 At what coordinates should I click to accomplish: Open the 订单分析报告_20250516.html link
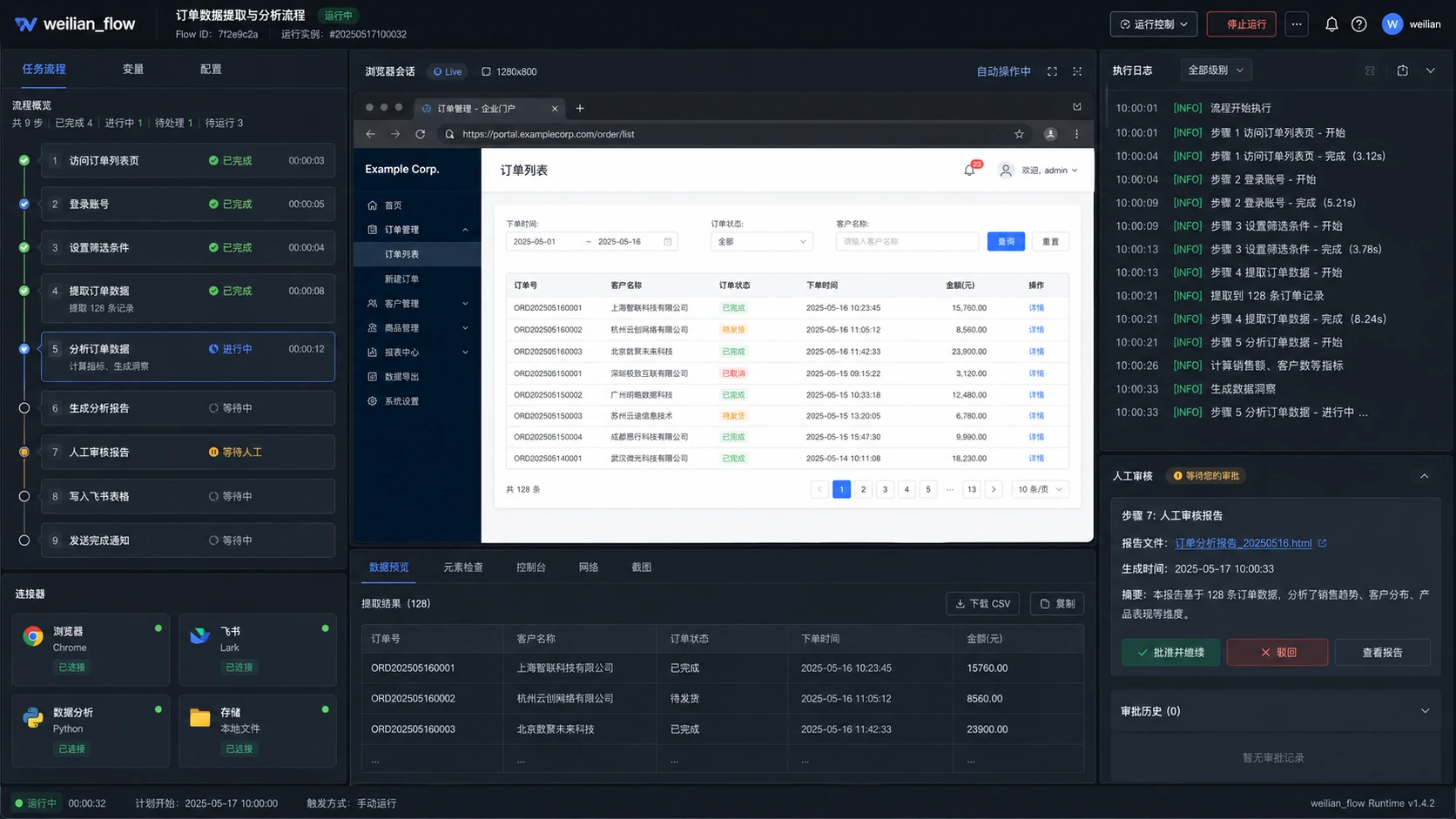[1243, 543]
